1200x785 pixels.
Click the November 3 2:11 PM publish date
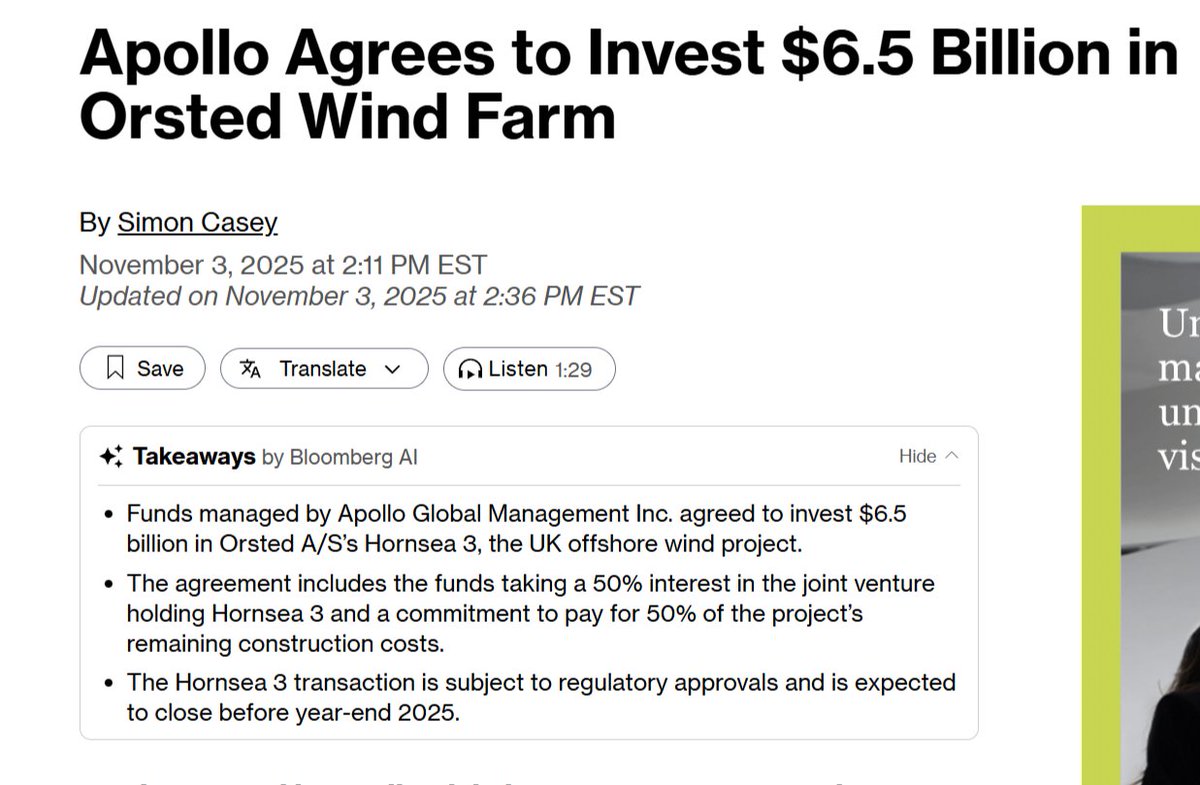tap(283, 265)
